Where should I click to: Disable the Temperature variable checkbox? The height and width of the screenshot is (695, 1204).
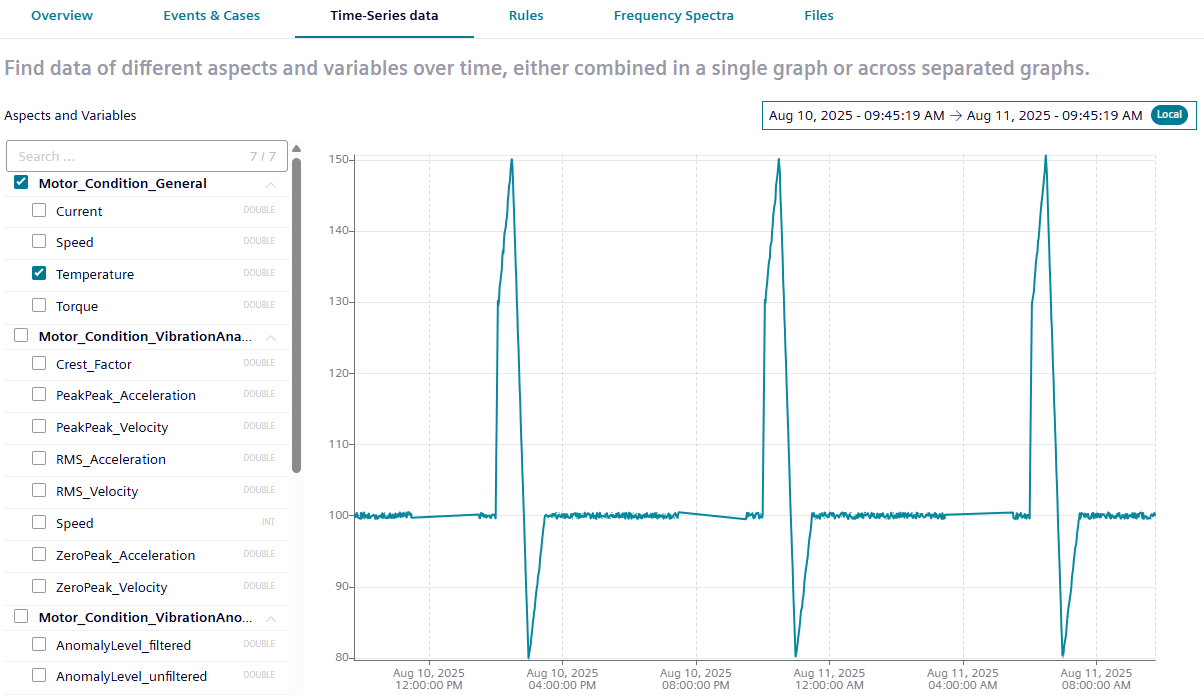39,273
